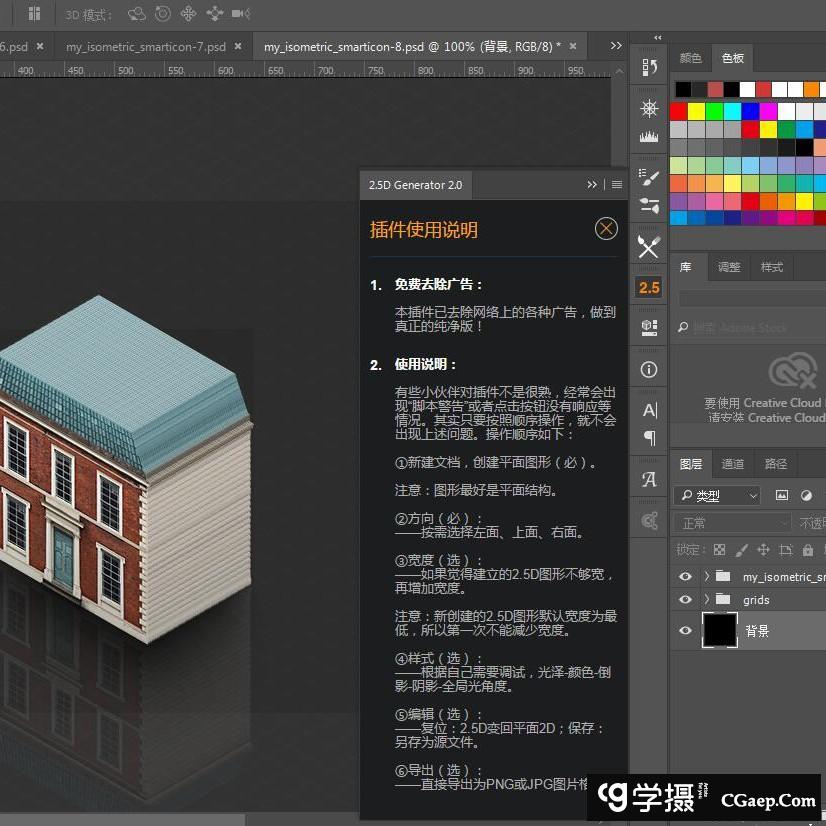Open the Character panel icon

(649, 410)
